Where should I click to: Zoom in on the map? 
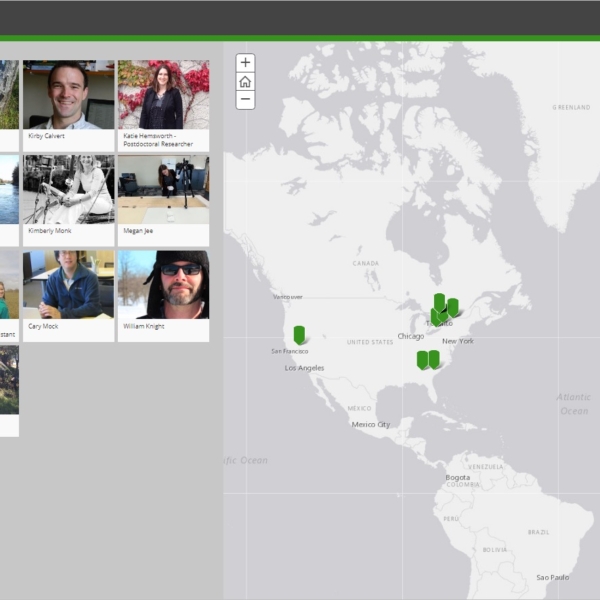point(245,63)
